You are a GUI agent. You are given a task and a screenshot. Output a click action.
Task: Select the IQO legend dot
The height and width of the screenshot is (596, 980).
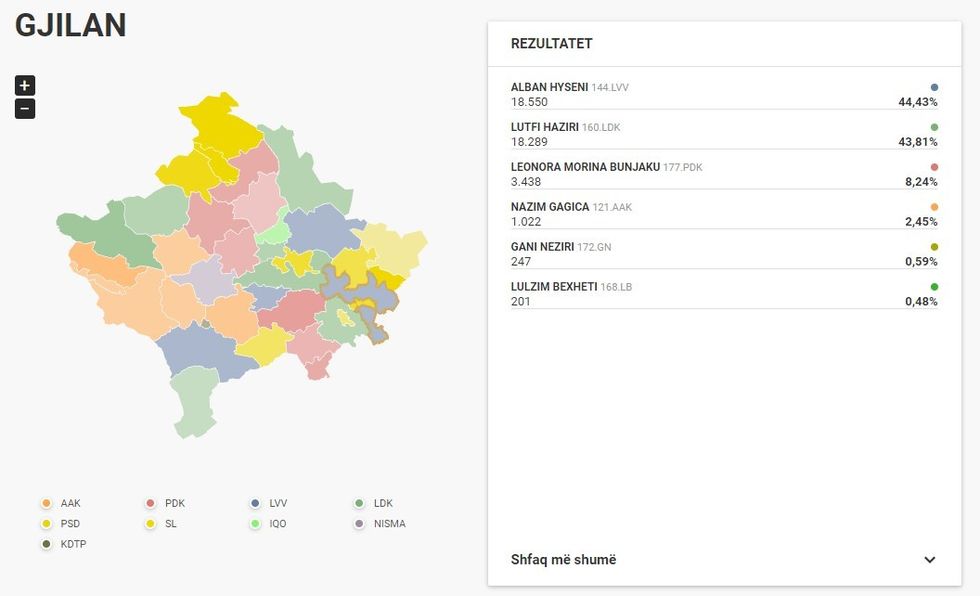pyautogui.click(x=256, y=523)
